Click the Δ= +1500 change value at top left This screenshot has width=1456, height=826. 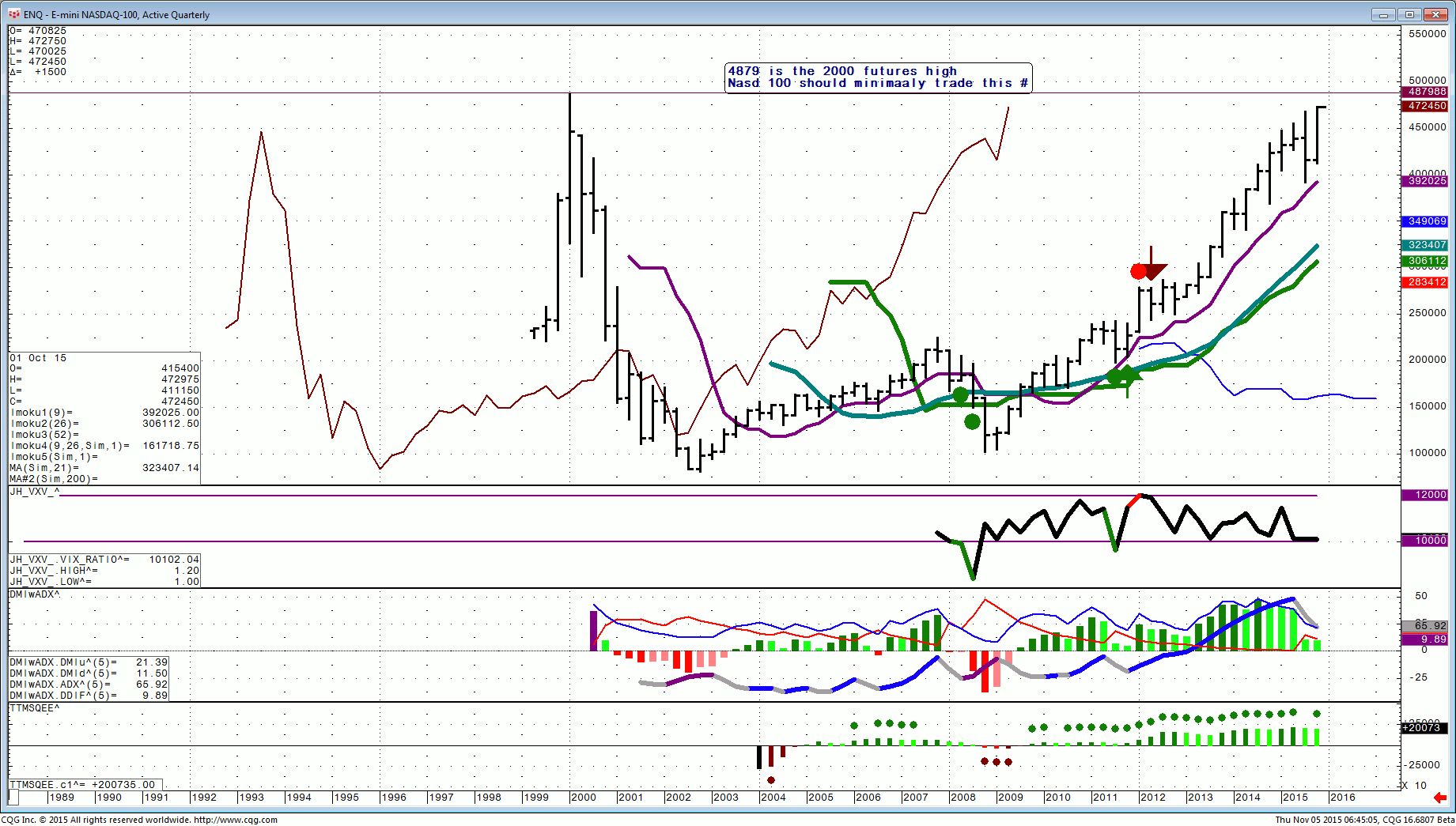tap(38, 72)
